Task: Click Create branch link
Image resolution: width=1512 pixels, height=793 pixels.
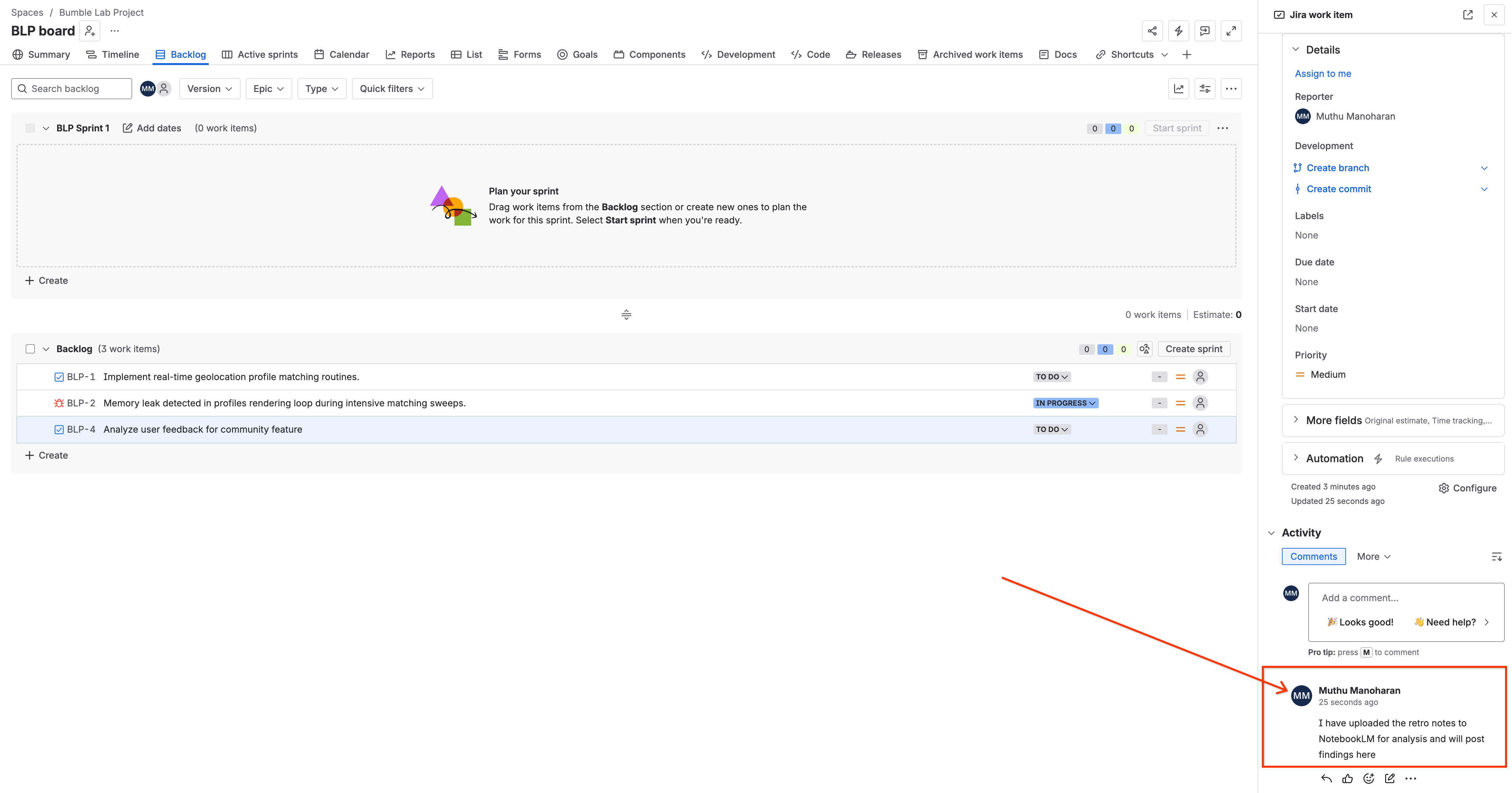Action: (1338, 168)
